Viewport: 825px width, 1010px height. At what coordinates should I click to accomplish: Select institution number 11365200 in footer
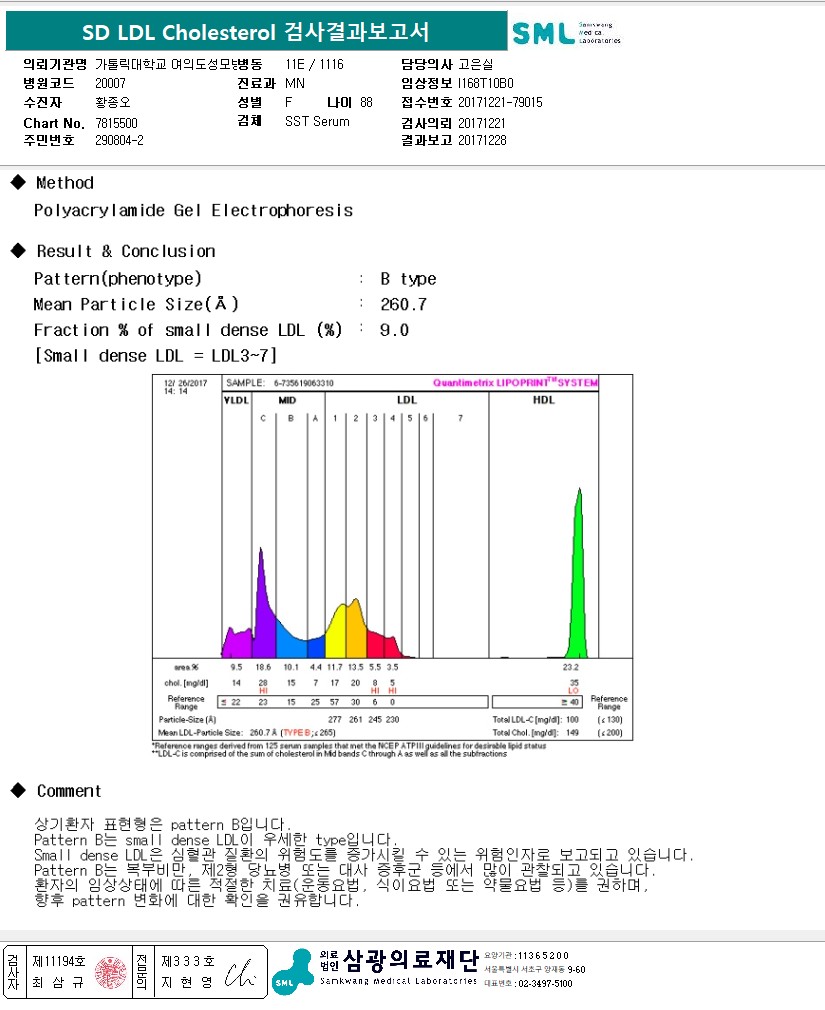[544, 955]
